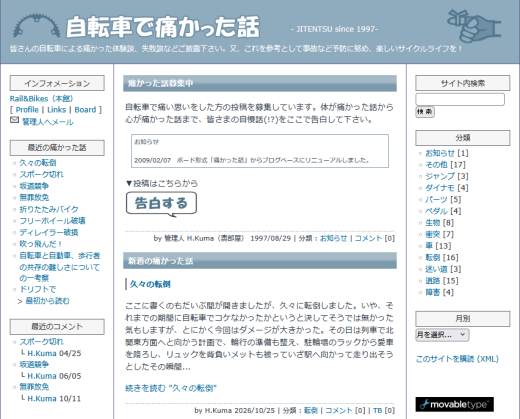Click 最初から読む link
520x419 pixels.
click(x=48, y=301)
